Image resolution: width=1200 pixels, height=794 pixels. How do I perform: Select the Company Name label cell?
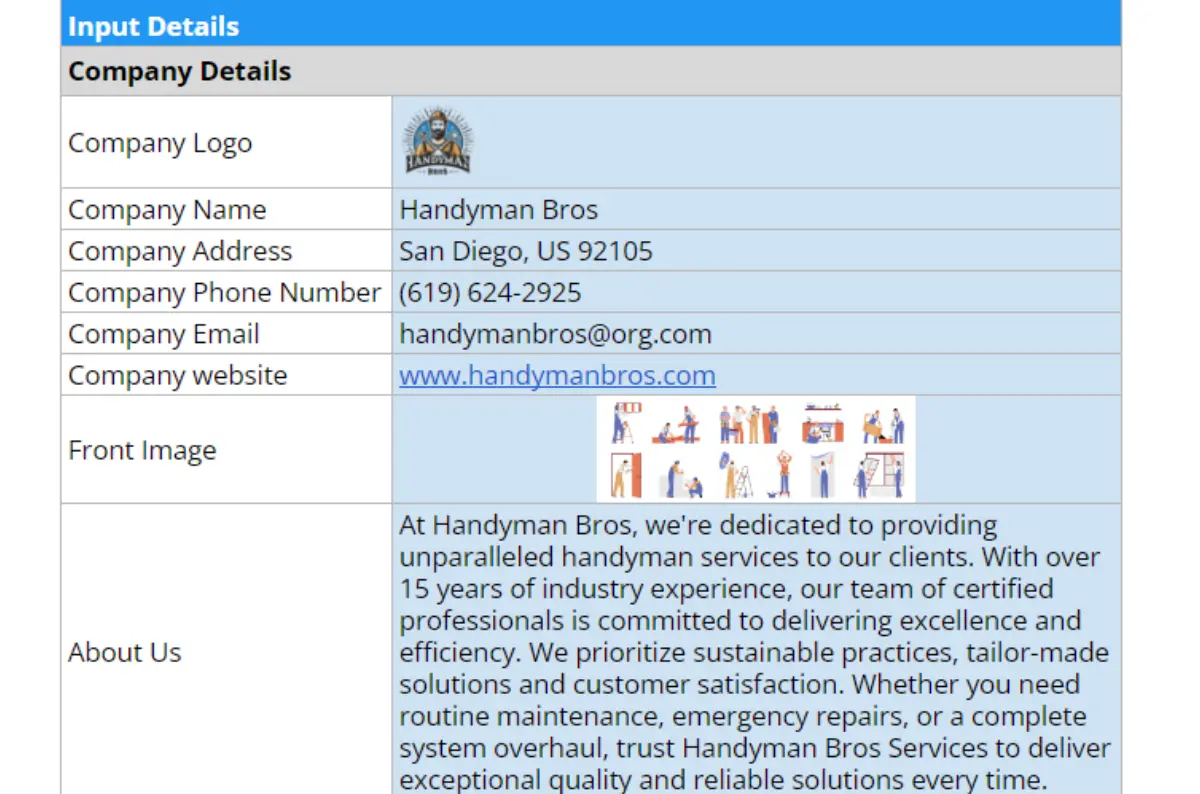pos(226,209)
